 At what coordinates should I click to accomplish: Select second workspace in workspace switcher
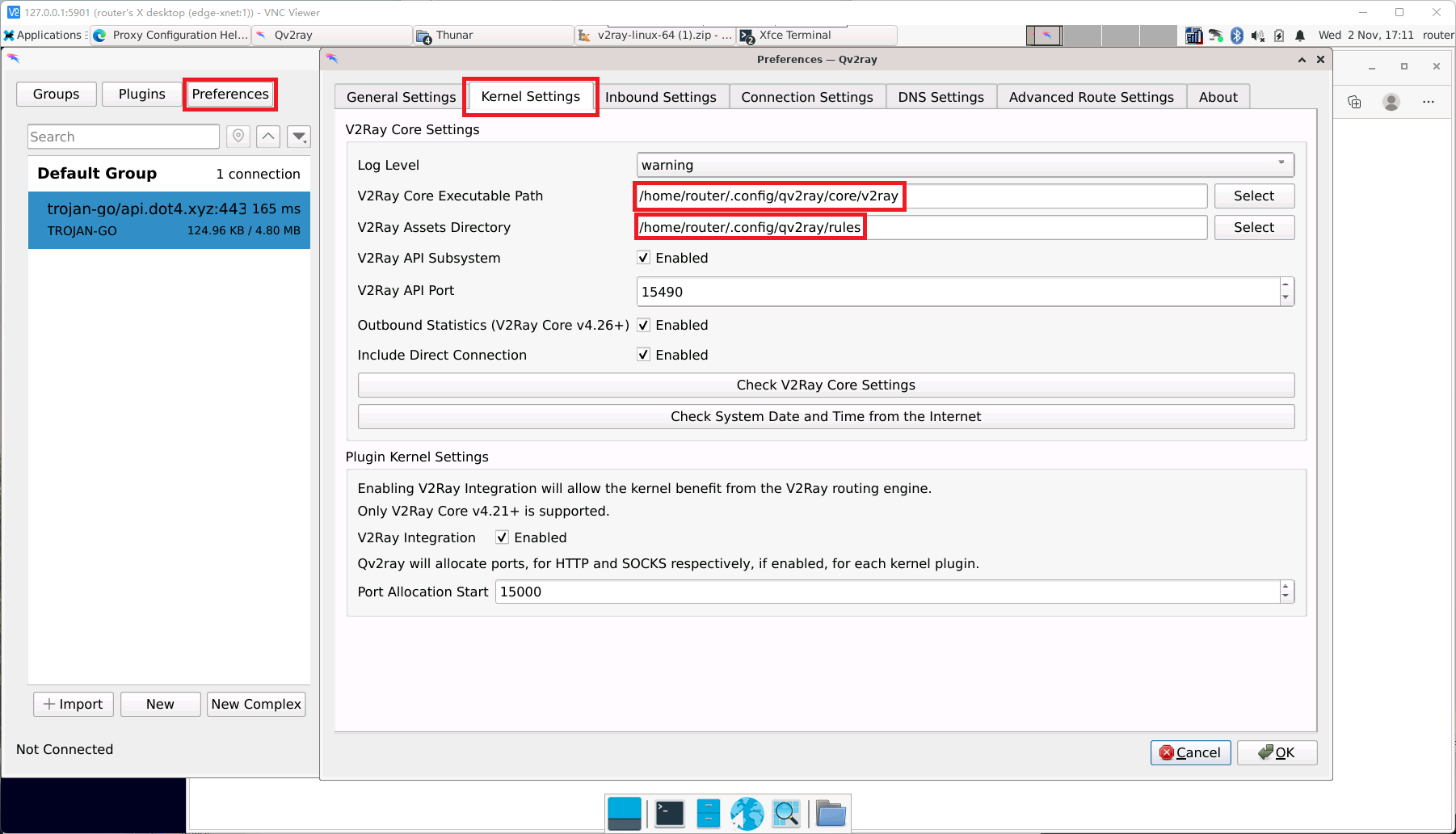point(1082,36)
